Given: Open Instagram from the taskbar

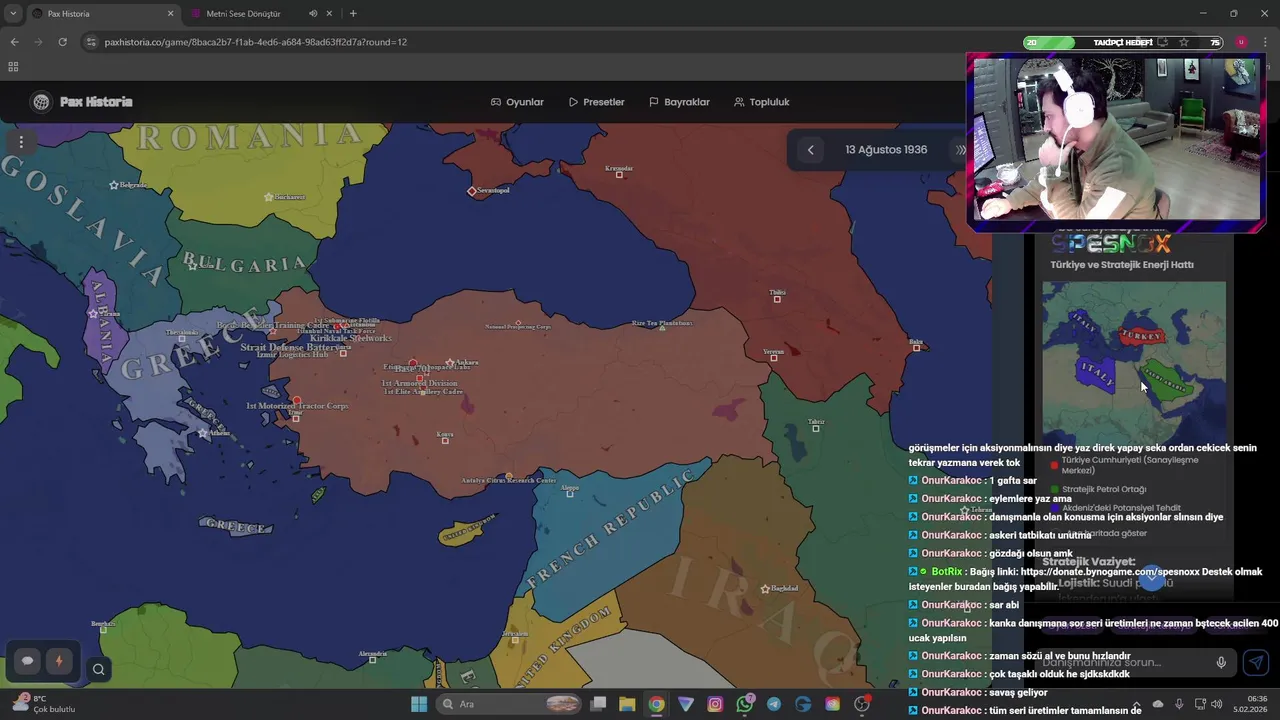Looking at the screenshot, I should click(x=715, y=704).
